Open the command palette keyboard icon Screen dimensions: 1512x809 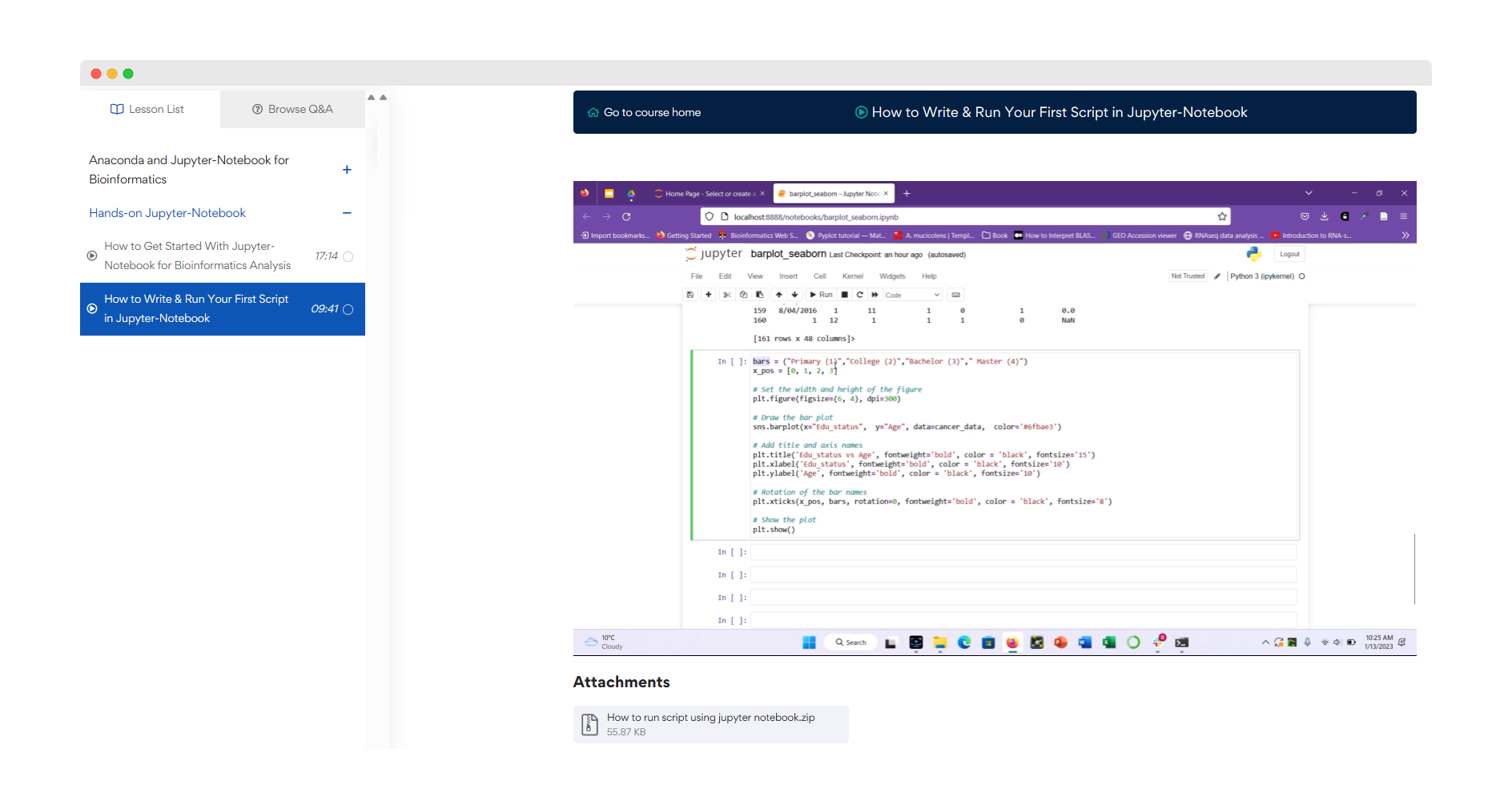click(x=956, y=295)
